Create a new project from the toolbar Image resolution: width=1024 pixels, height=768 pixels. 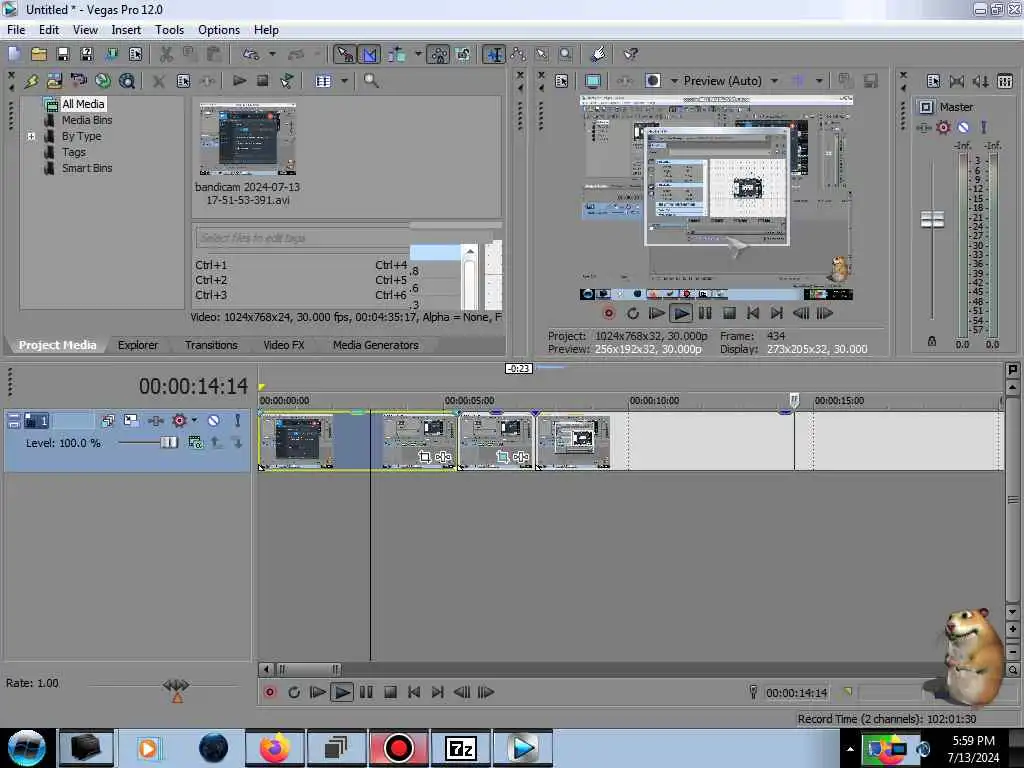tap(14, 54)
